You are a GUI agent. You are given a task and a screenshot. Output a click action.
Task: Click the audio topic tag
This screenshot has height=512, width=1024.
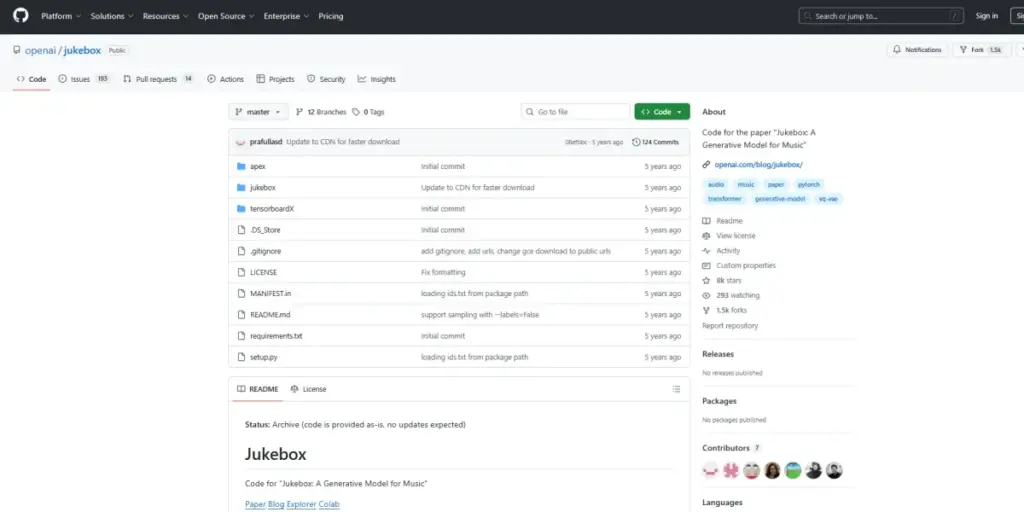coord(716,185)
